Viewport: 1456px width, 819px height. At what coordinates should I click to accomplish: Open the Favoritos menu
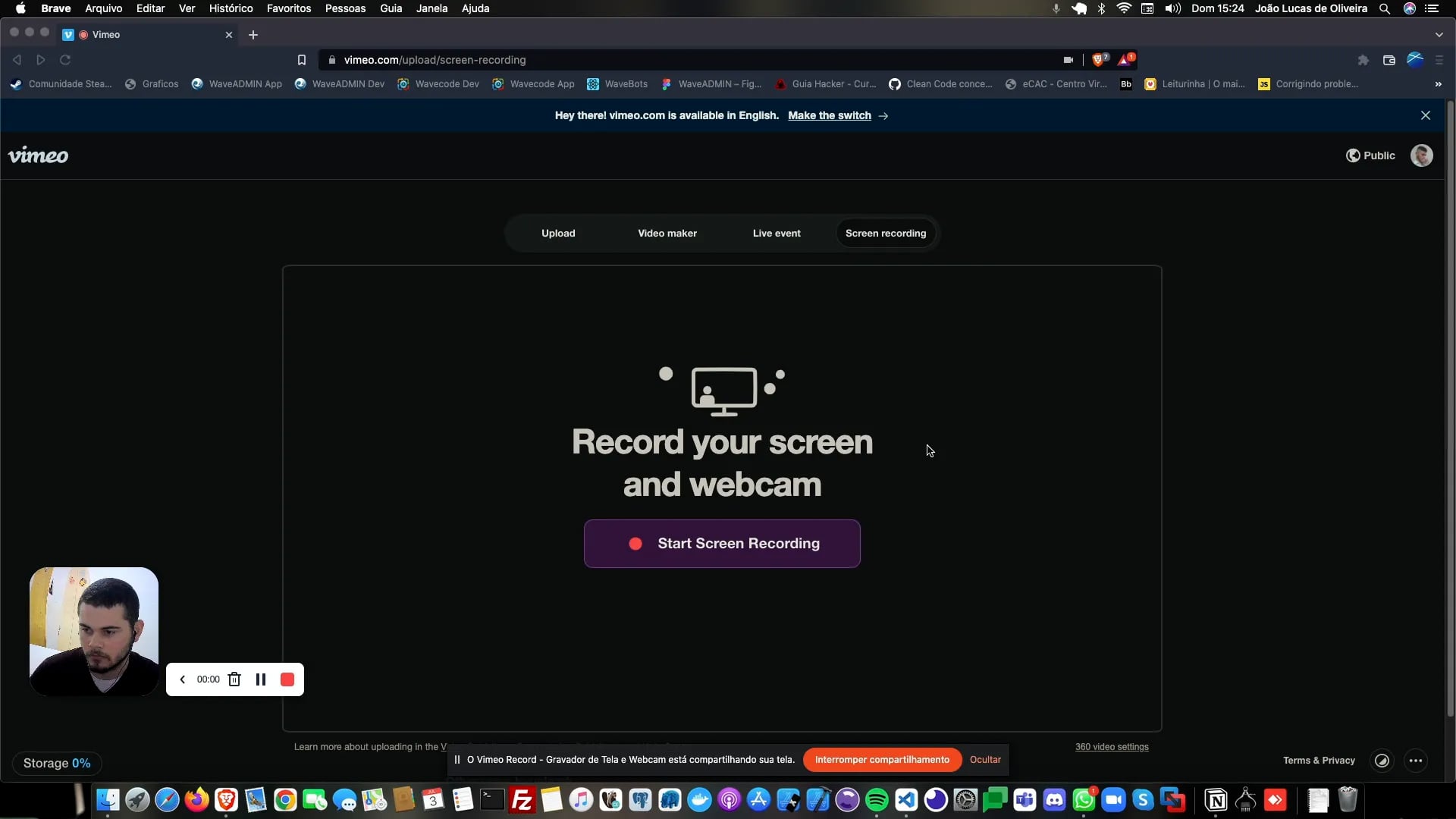(289, 8)
